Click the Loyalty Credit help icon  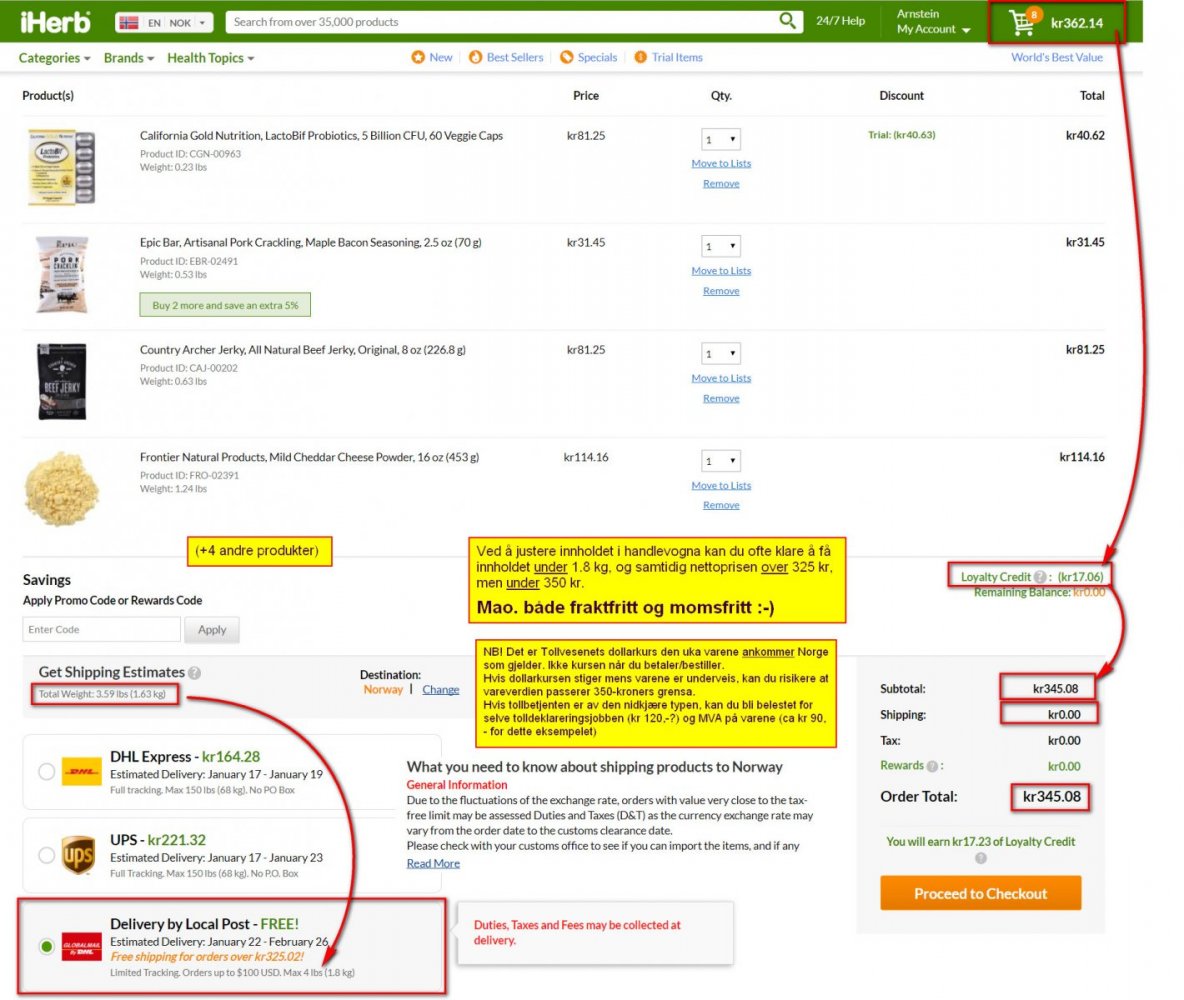coord(1040,577)
